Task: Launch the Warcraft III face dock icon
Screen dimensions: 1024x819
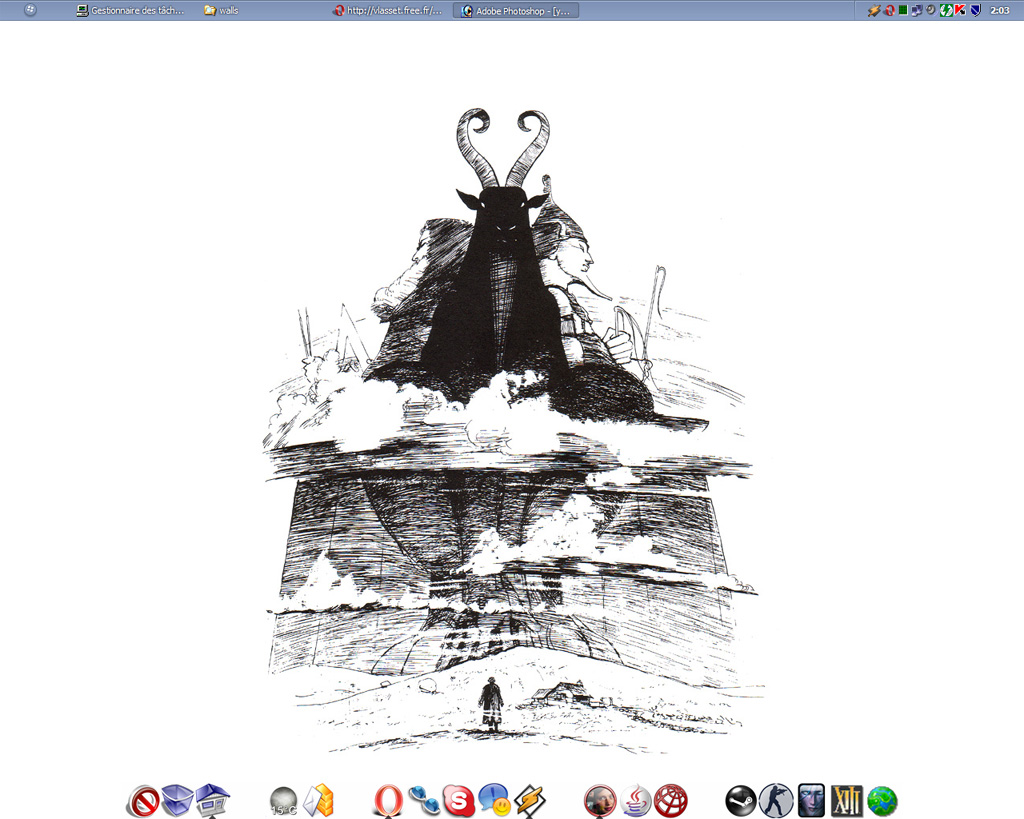Action: pos(811,801)
